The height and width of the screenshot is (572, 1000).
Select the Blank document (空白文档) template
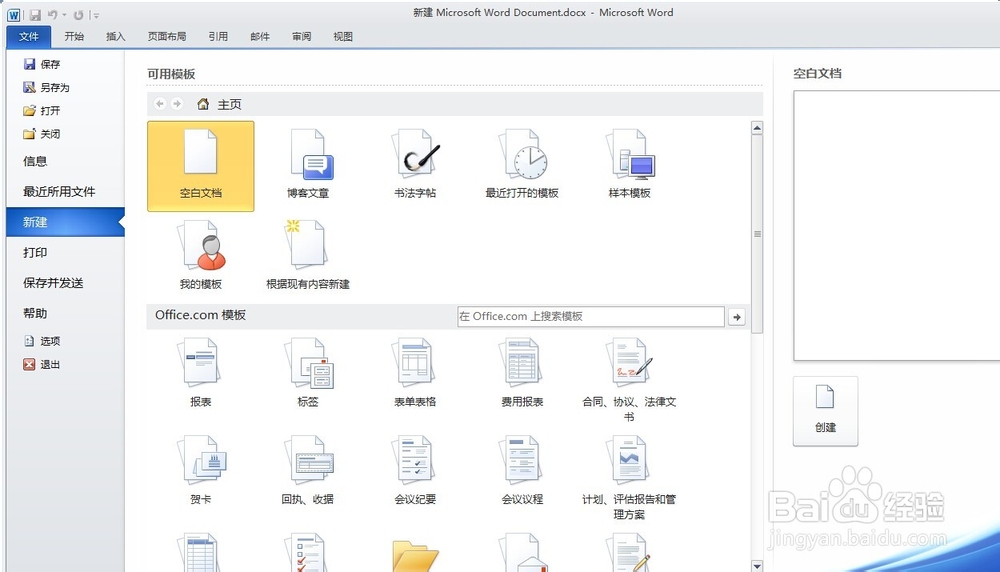pyautogui.click(x=200, y=166)
